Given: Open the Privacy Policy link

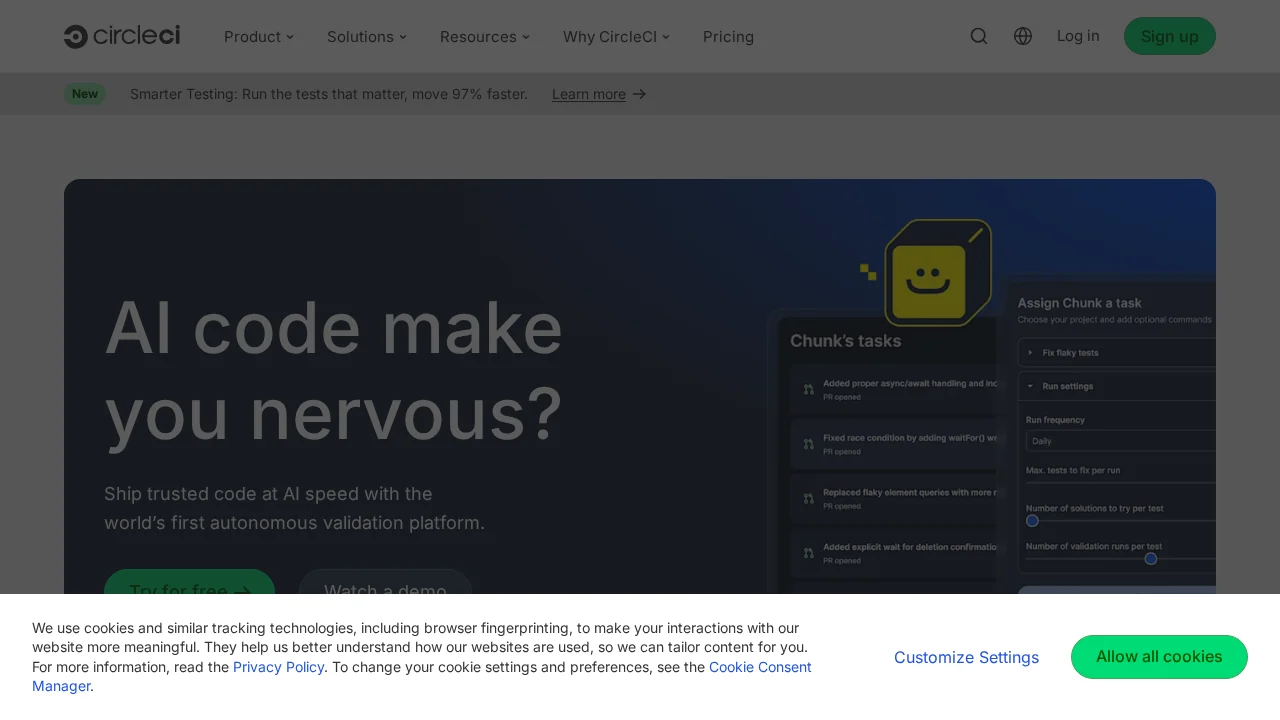Looking at the screenshot, I should tap(278, 666).
